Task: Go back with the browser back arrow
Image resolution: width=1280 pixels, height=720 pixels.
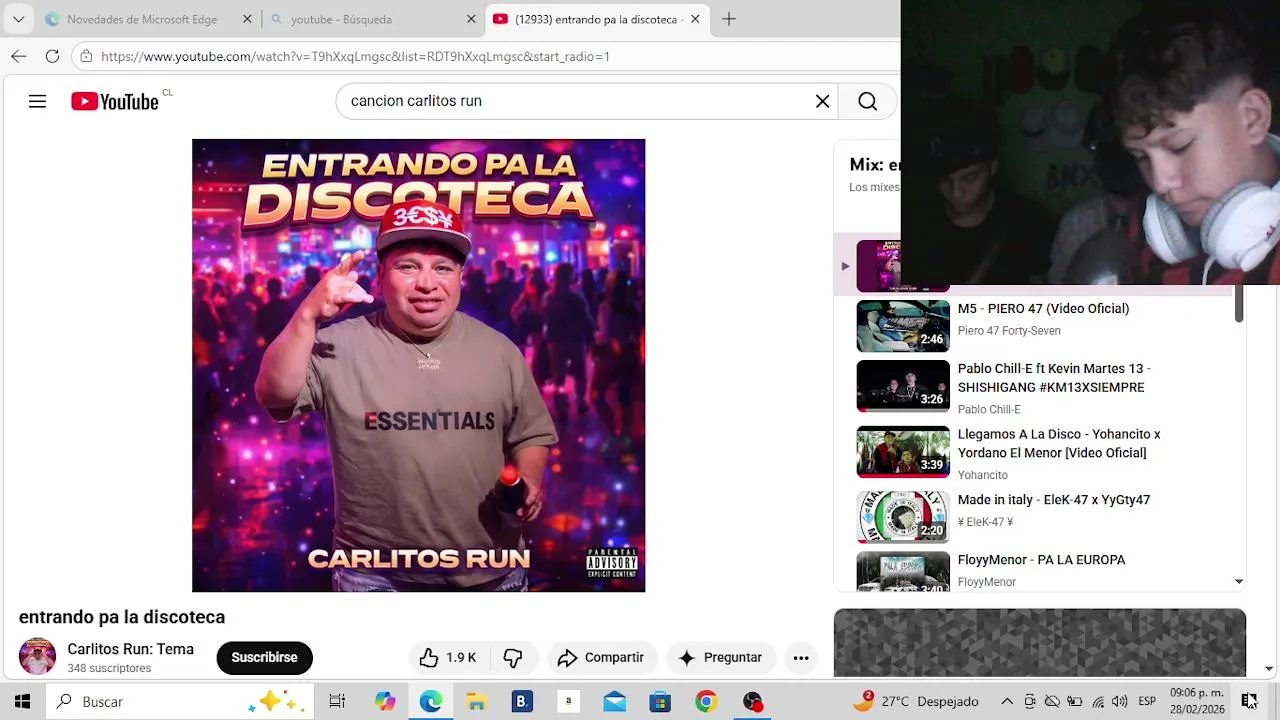Action: click(x=18, y=56)
